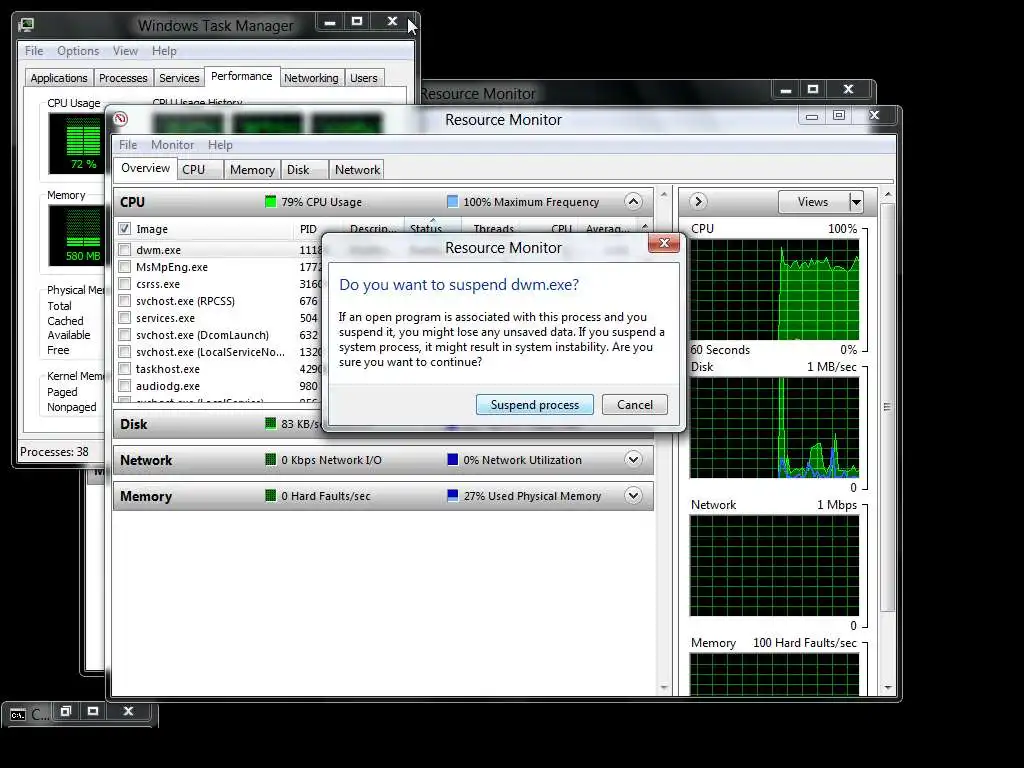Open Task Manager Options menu
Viewport: 1024px width, 768px height.
[78, 51]
